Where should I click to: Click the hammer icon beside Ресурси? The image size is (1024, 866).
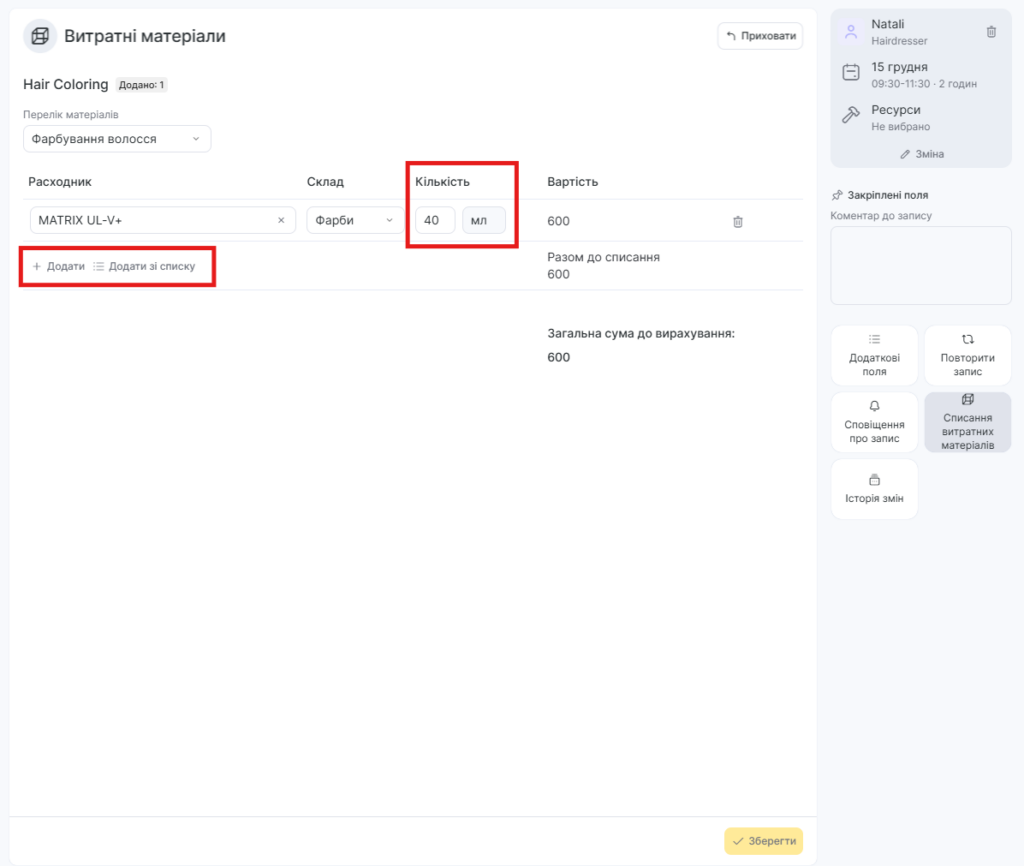(851, 116)
